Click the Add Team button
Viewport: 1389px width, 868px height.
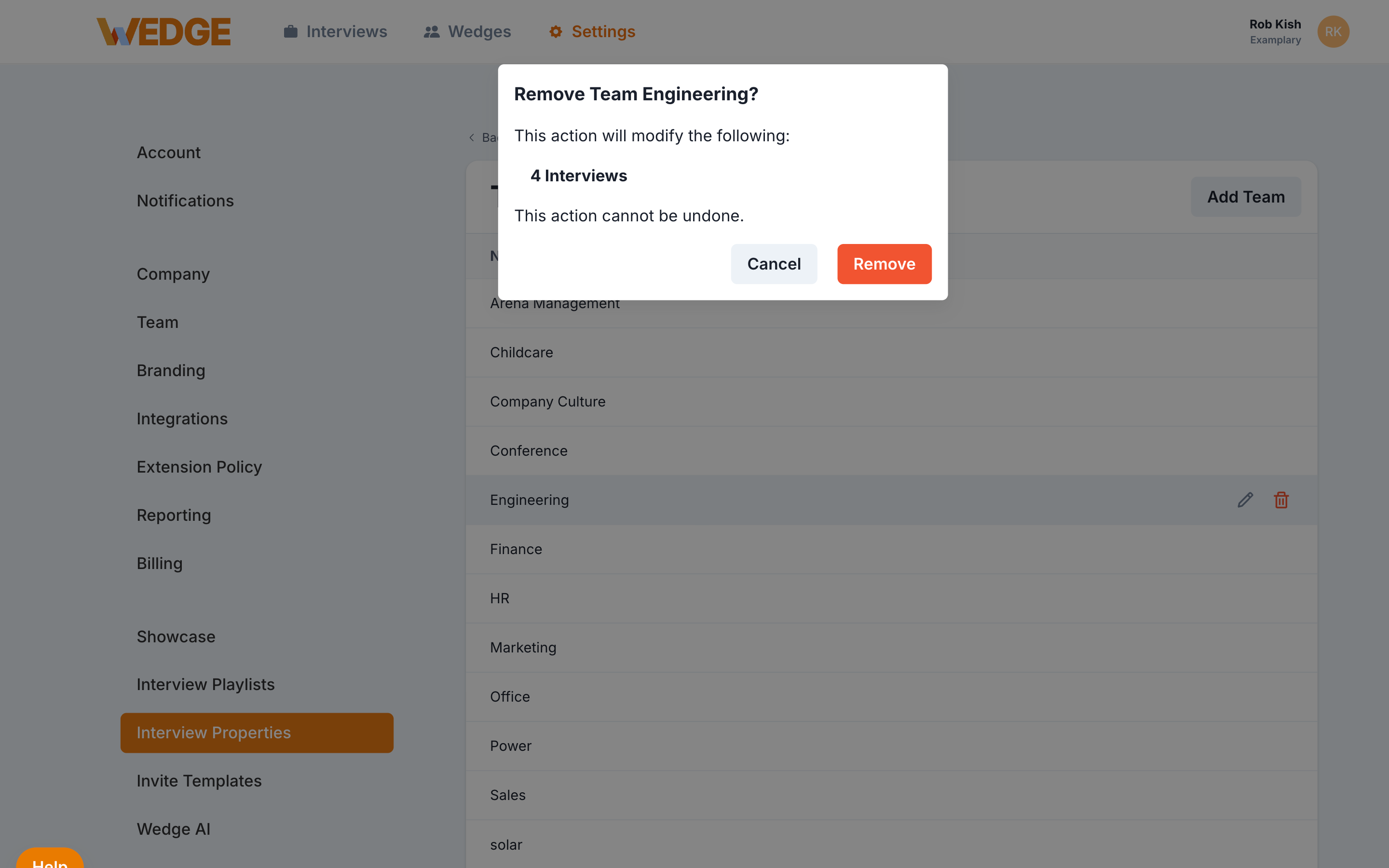(1245, 197)
